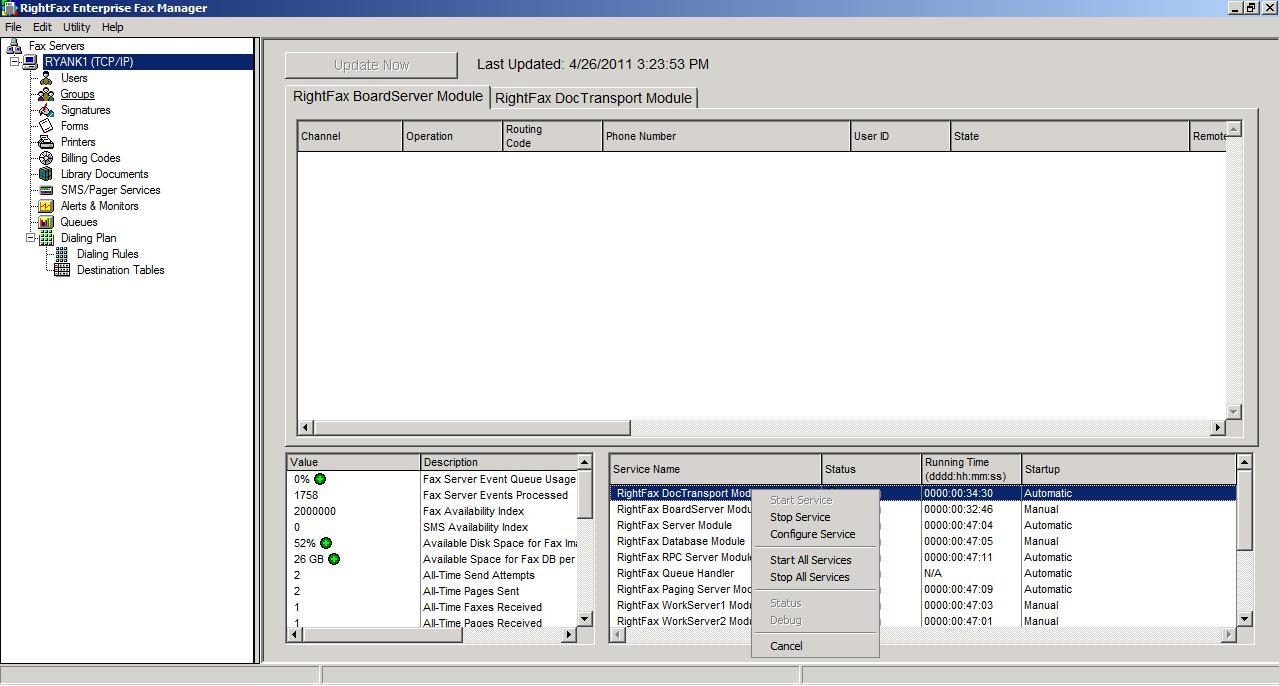Select the RightFax BoardServer Module tab
1279x686 pixels.
point(388,97)
